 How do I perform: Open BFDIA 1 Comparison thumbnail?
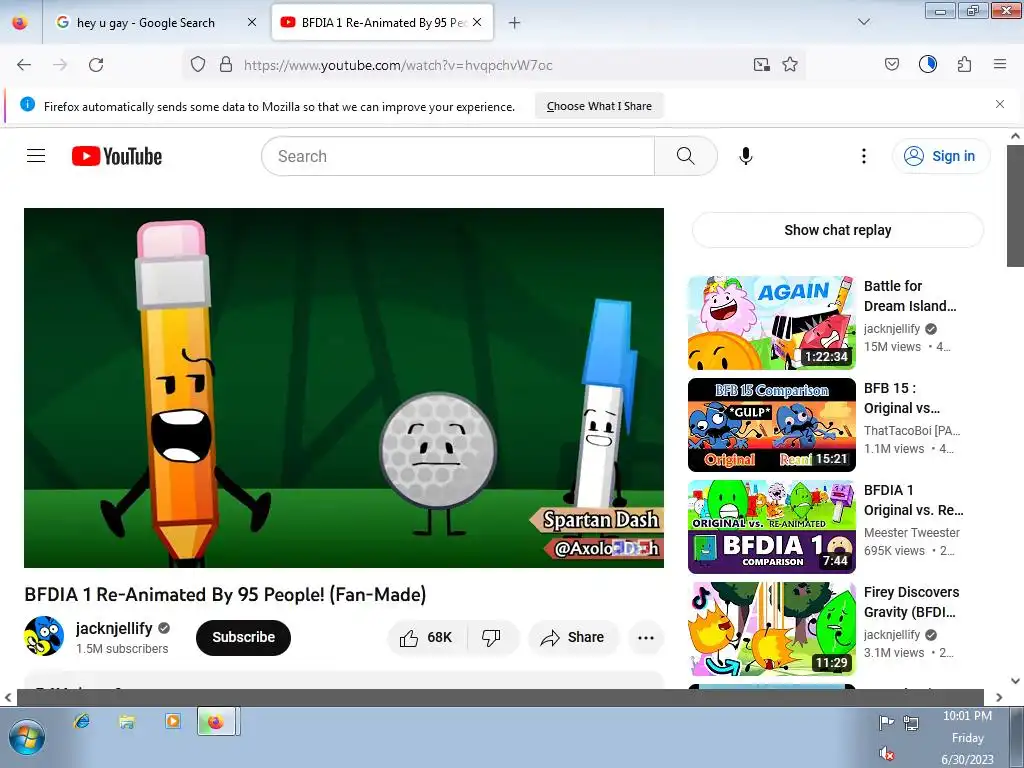[x=771, y=526]
